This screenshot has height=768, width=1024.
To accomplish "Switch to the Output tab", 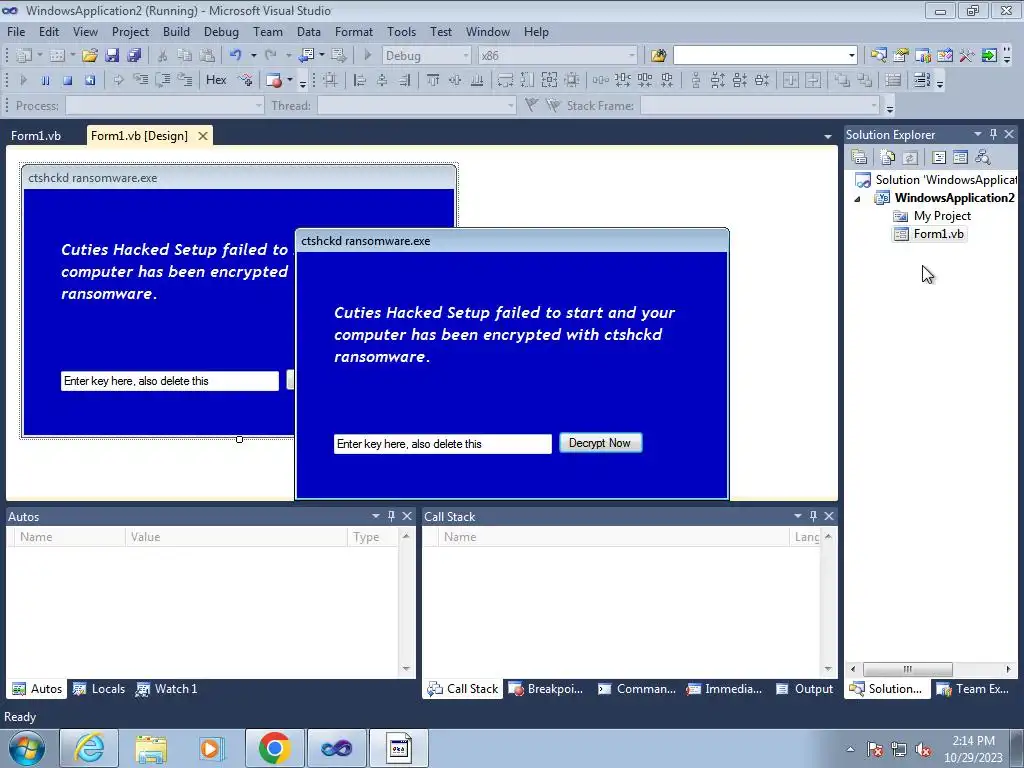I will [x=804, y=688].
